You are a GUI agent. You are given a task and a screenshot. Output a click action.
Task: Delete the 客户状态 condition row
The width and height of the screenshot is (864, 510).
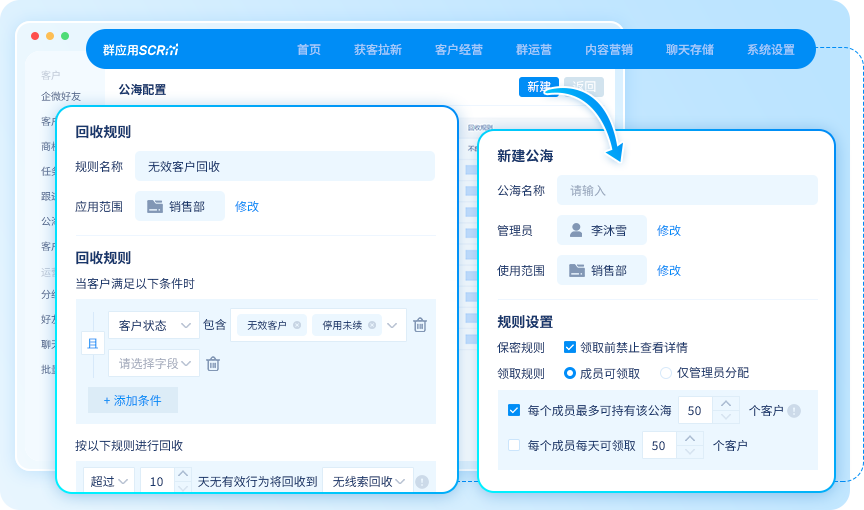[x=420, y=325]
